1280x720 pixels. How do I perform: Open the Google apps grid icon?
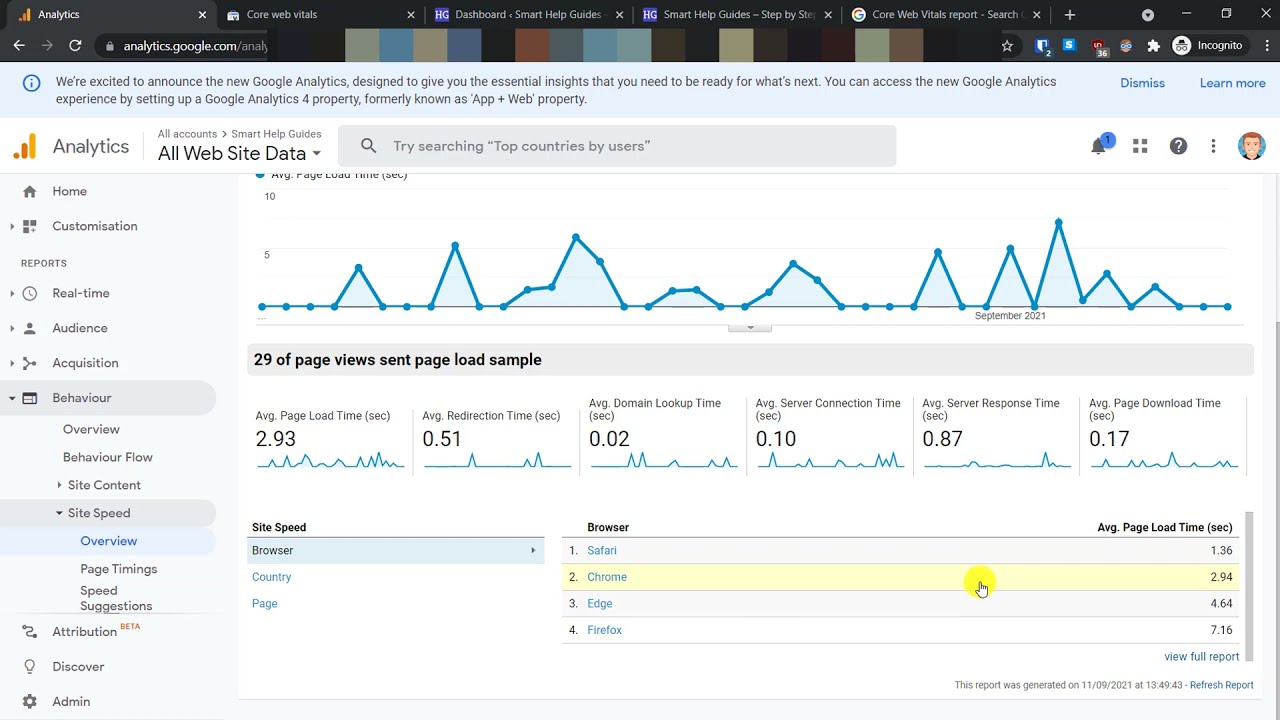pyautogui.click(x=1140, y=147)
